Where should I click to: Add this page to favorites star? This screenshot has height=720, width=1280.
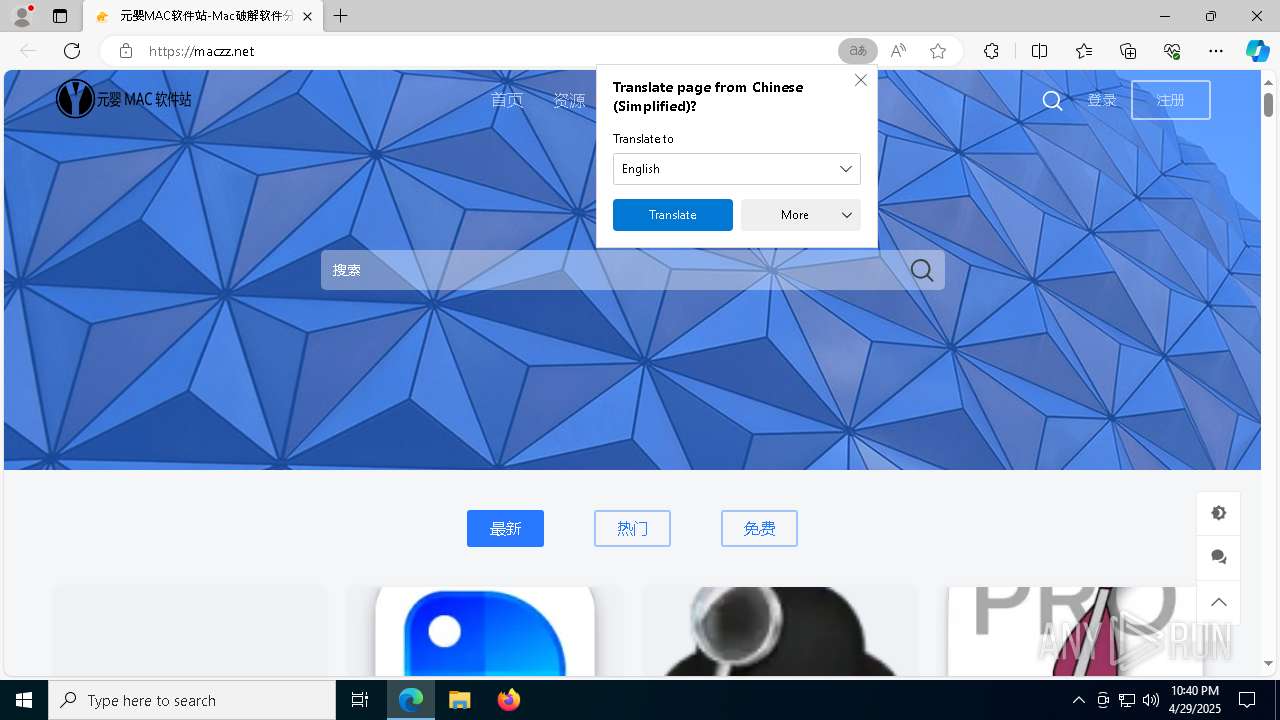[938, 51]
